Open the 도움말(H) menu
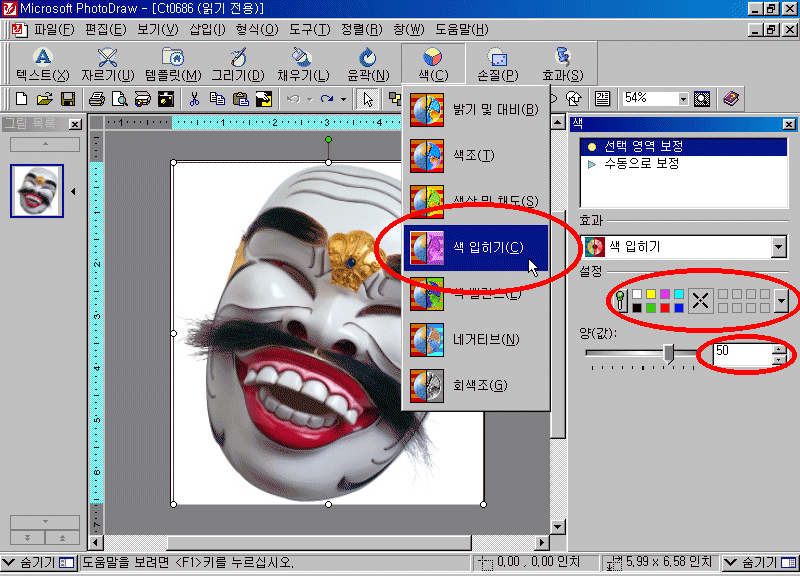The height and width of the screenshot is (576, 800). click(x=462, y=30)
